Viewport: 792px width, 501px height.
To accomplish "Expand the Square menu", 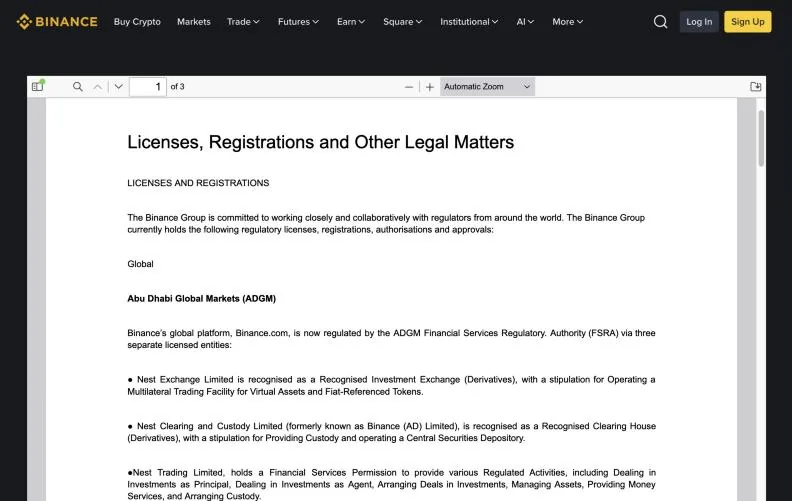I will tap(402, 22).
